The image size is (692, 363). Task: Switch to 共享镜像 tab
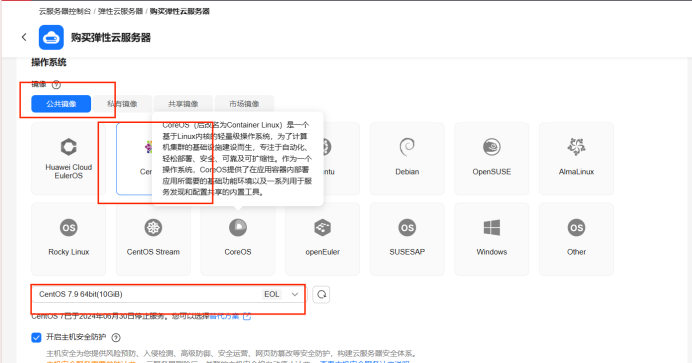point(183,104)
